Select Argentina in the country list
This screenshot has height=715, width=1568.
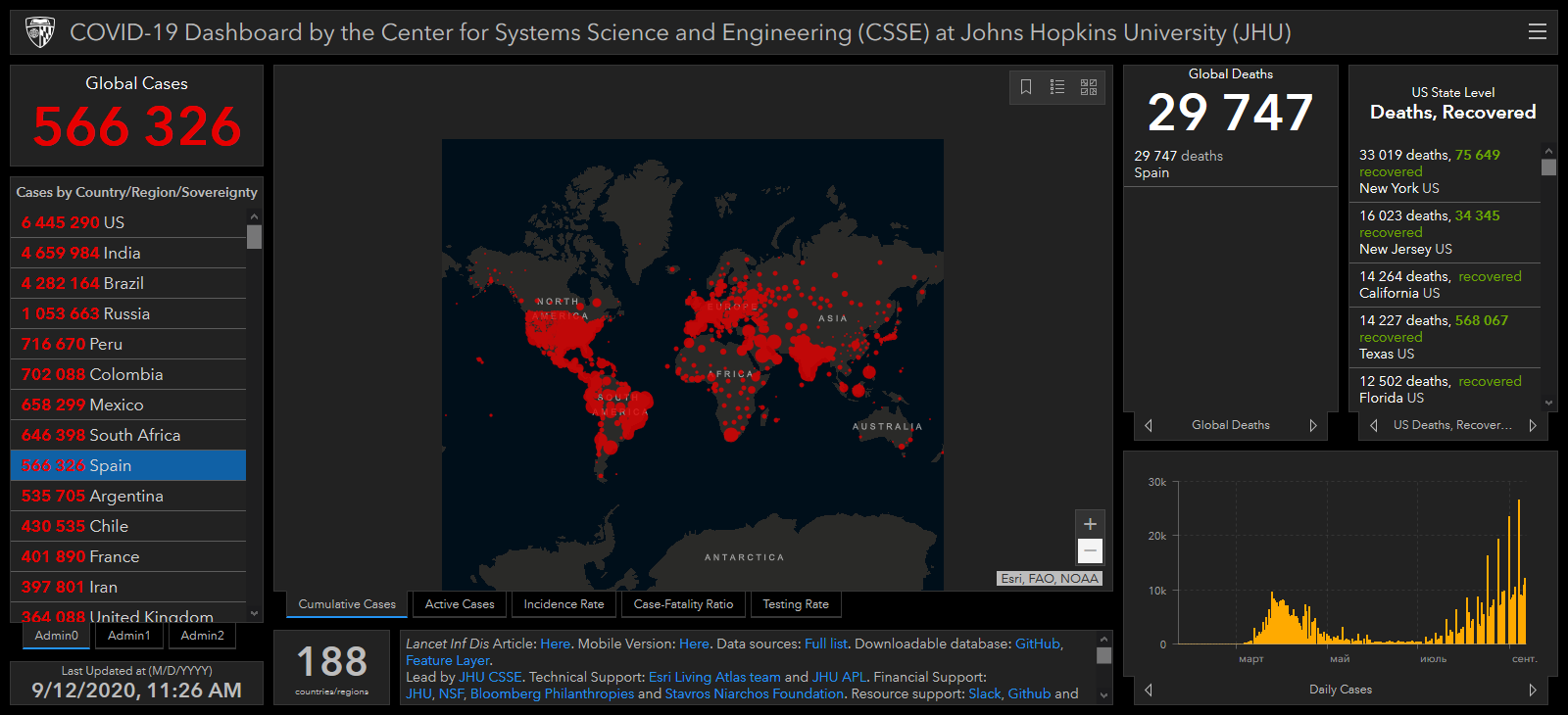(128, 496)
